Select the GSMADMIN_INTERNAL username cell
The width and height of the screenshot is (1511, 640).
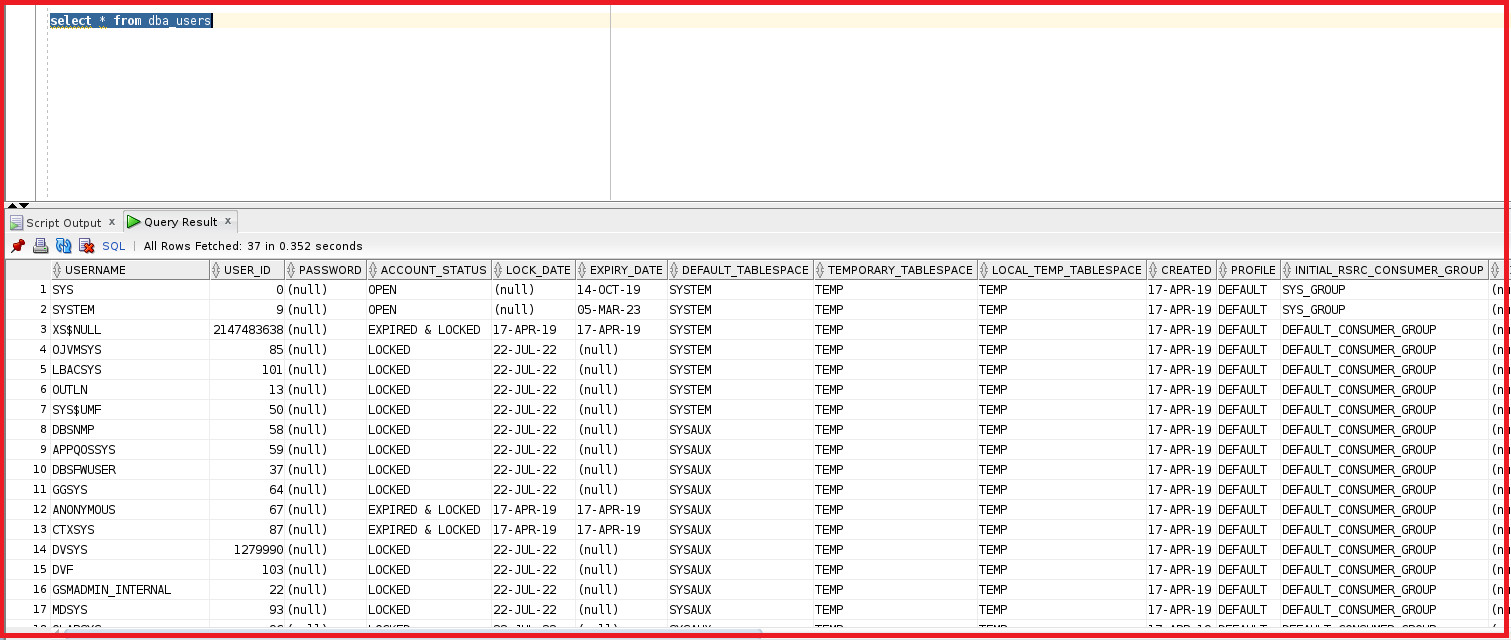(x=129, y=590)
